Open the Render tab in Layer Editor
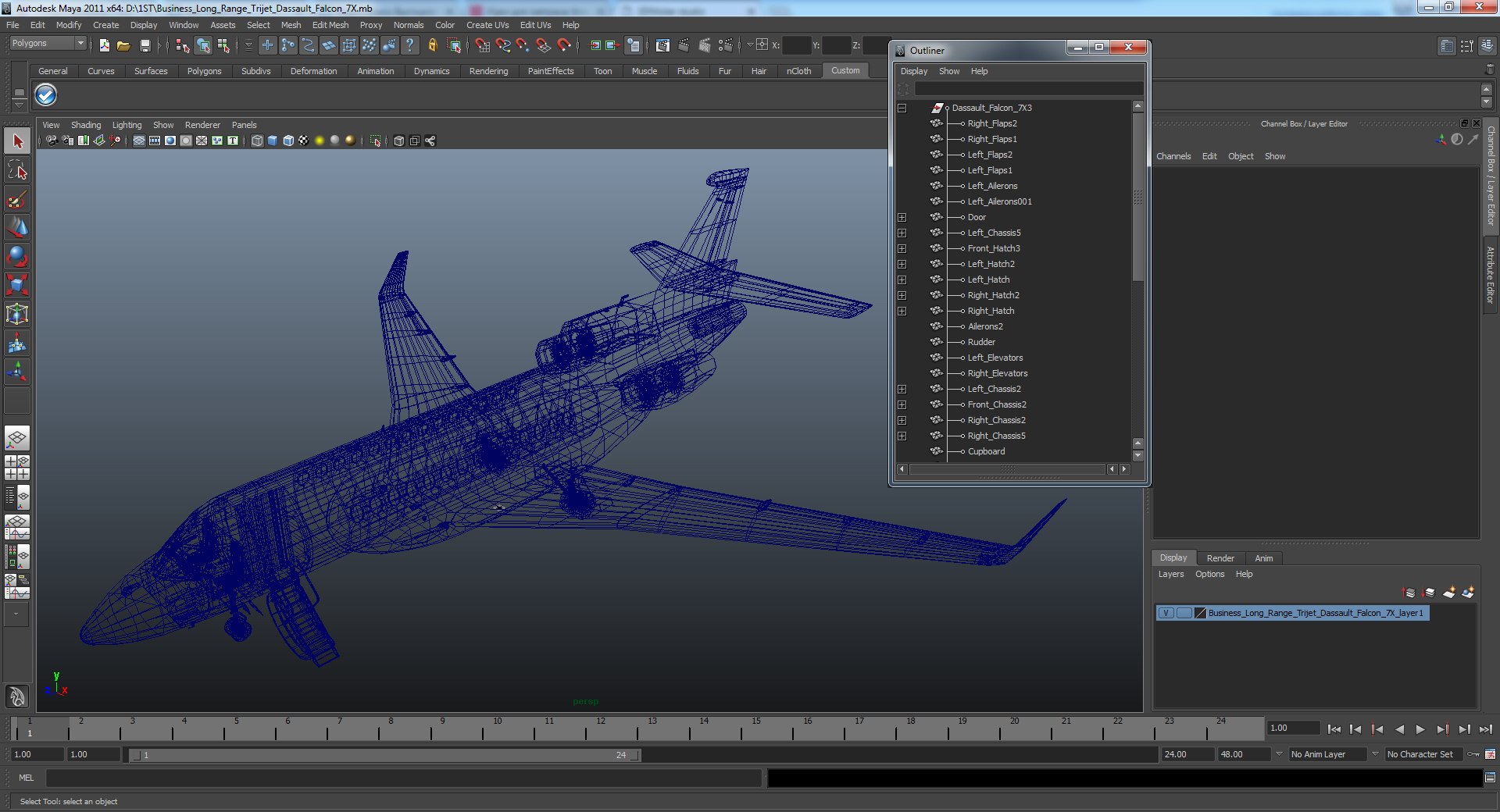The width and height of the screenshot is (1500, 812). click(1220, 558)
